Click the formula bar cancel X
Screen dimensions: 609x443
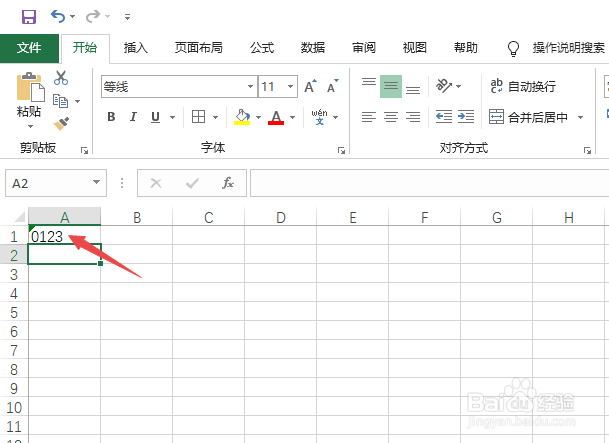(x=156, y=183)
